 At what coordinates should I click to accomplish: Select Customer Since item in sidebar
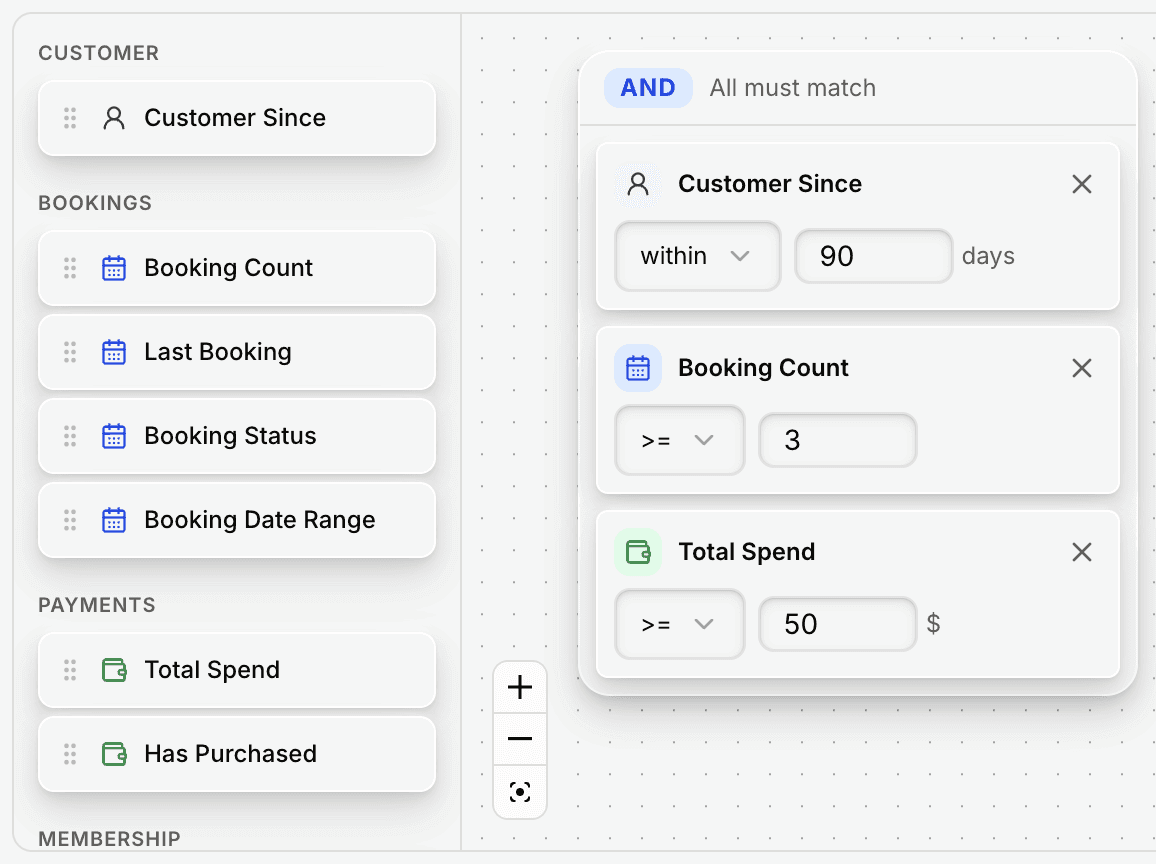237,118
